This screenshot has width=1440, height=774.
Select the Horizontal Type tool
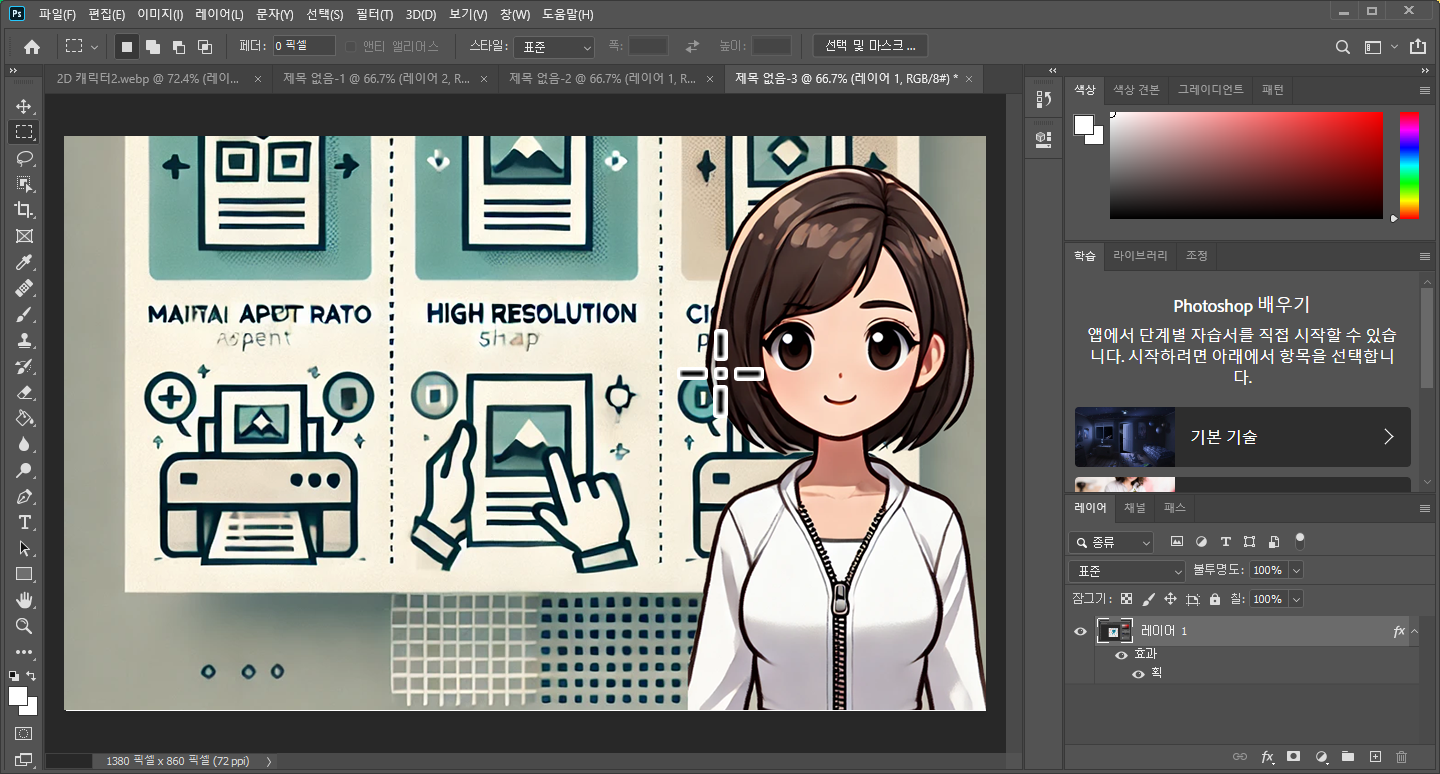[x=24, y=522]
